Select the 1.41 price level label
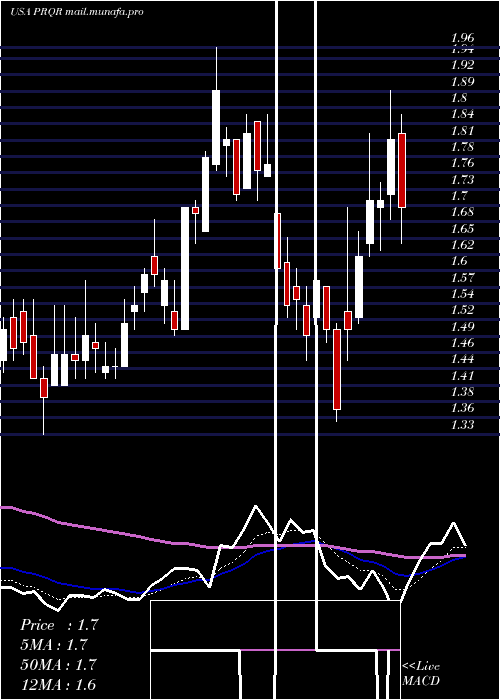This screenshot has width=500, height=700. [x=462, y=375]
